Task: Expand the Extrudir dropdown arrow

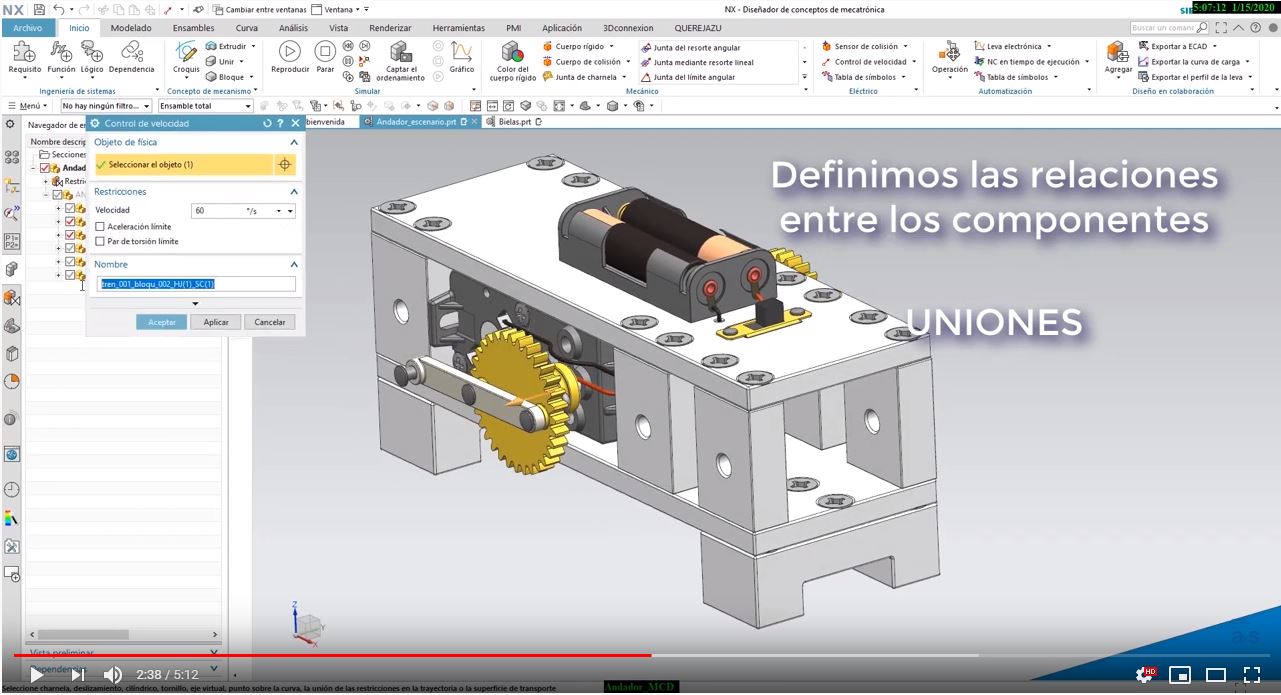Action: [x=253, y=46]
